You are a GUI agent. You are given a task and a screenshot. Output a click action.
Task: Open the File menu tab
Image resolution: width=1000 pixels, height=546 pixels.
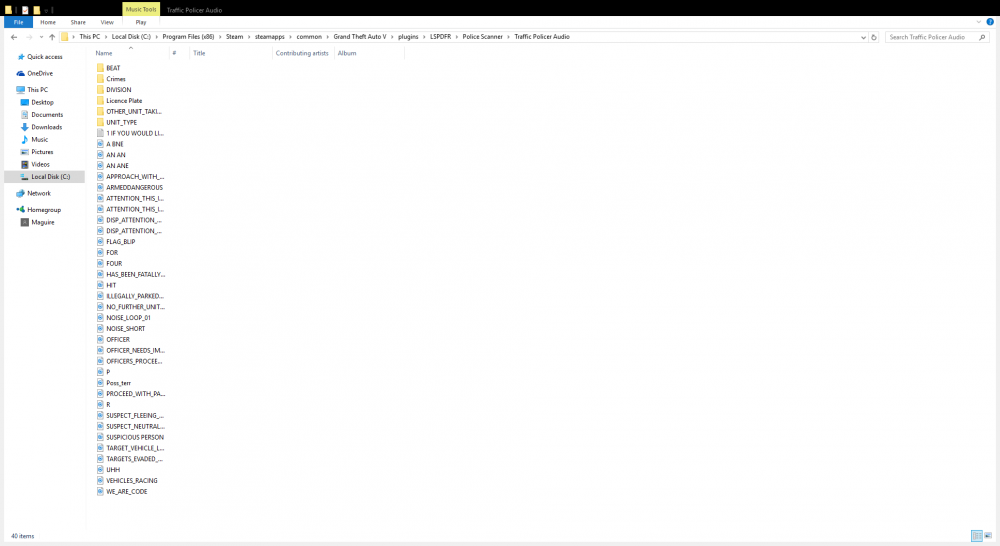click(18, 22)
